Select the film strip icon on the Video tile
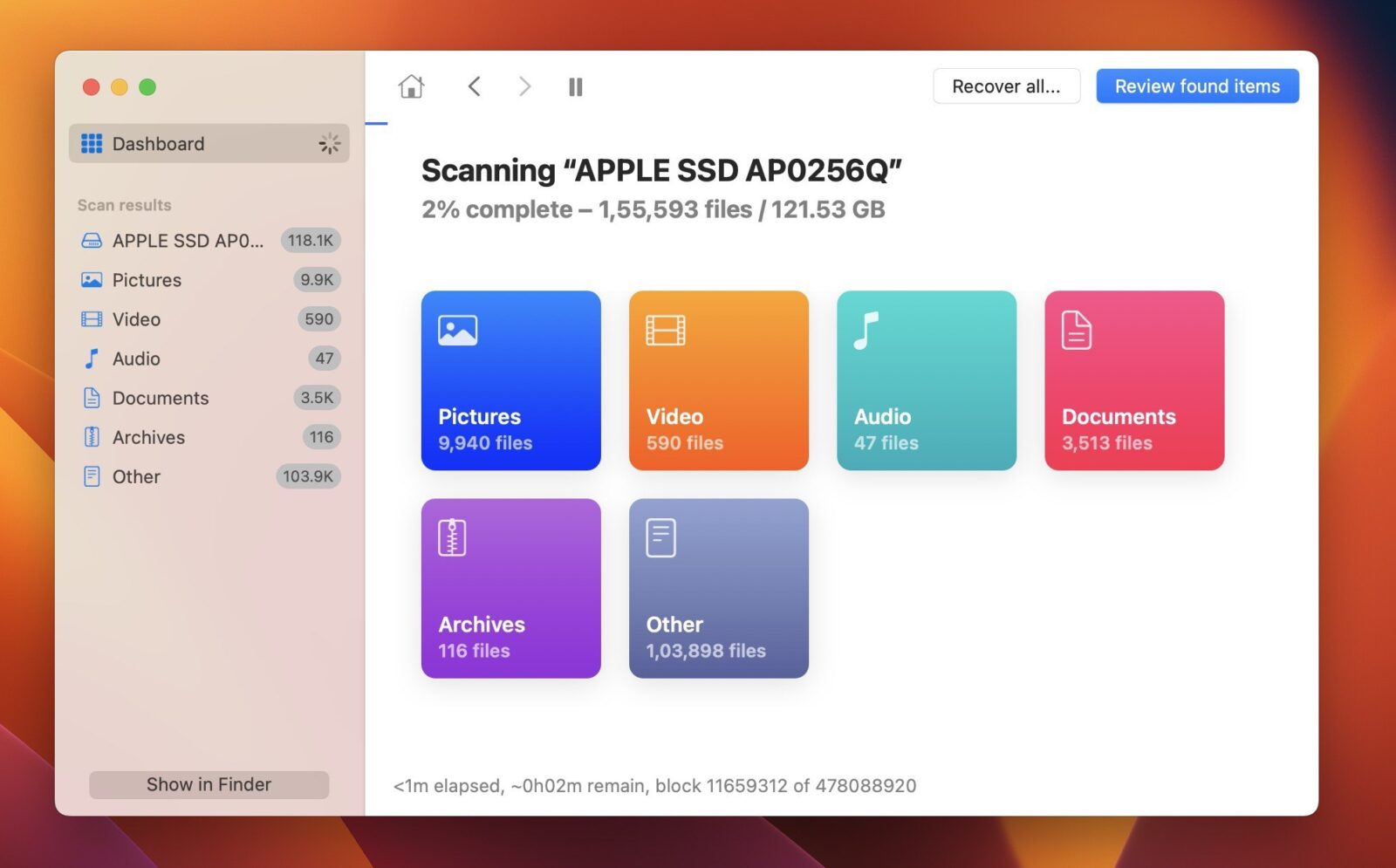 coord(663,330)
